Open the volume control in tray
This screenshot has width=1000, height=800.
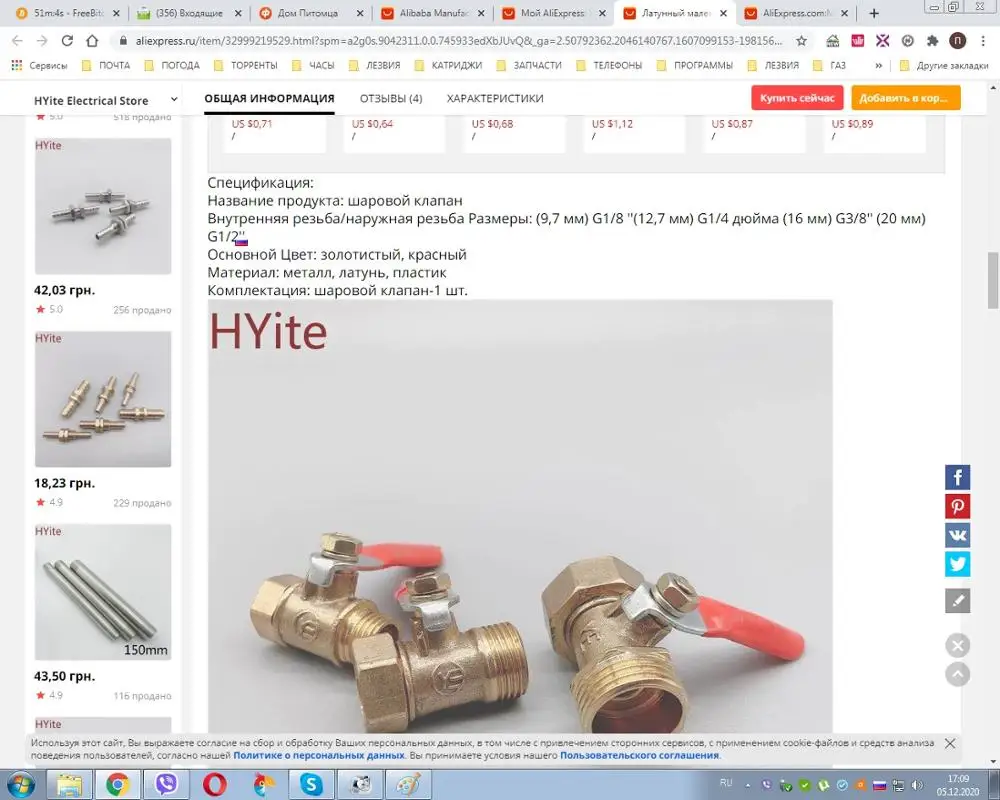[x=917, y=785]
